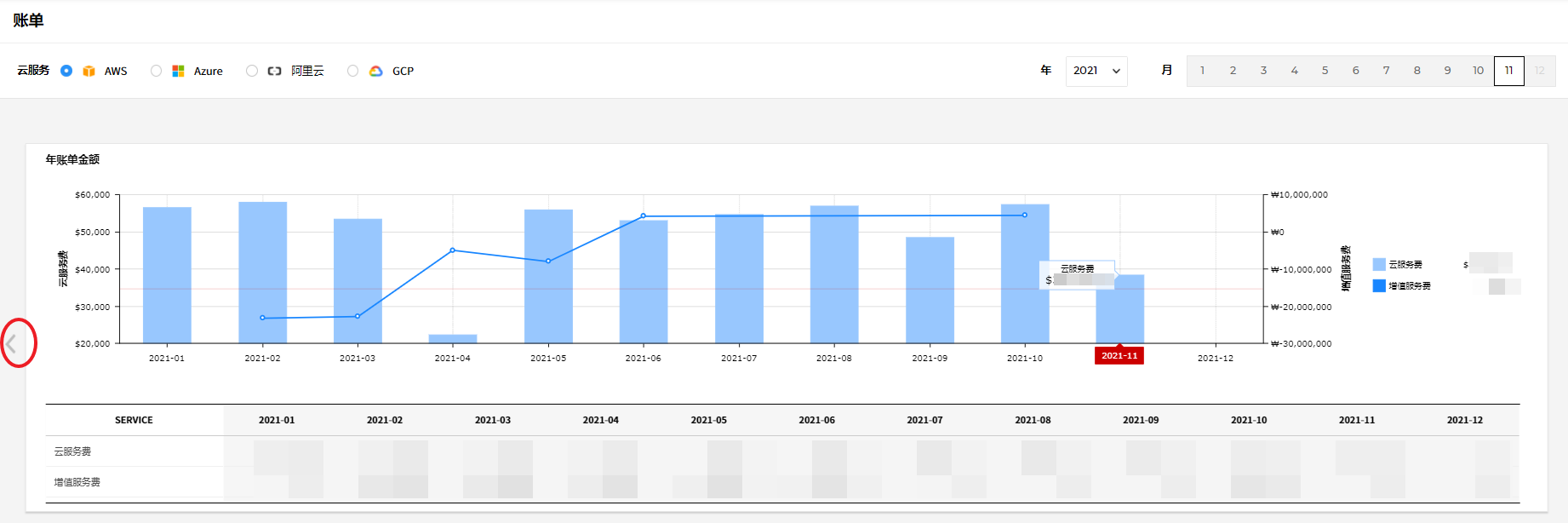
Task: Pick month 6 in month selector
Action: tap(1355, 71)
